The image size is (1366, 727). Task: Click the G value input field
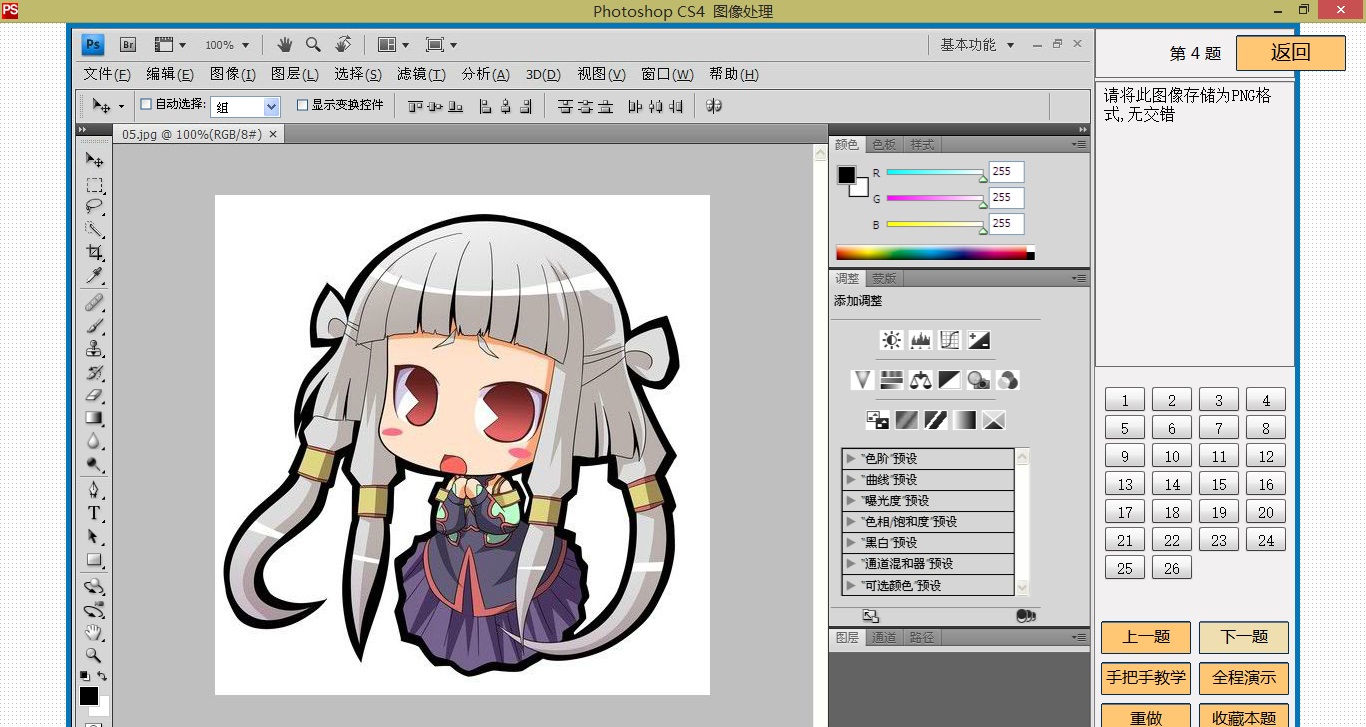(x=1006, y=197)
